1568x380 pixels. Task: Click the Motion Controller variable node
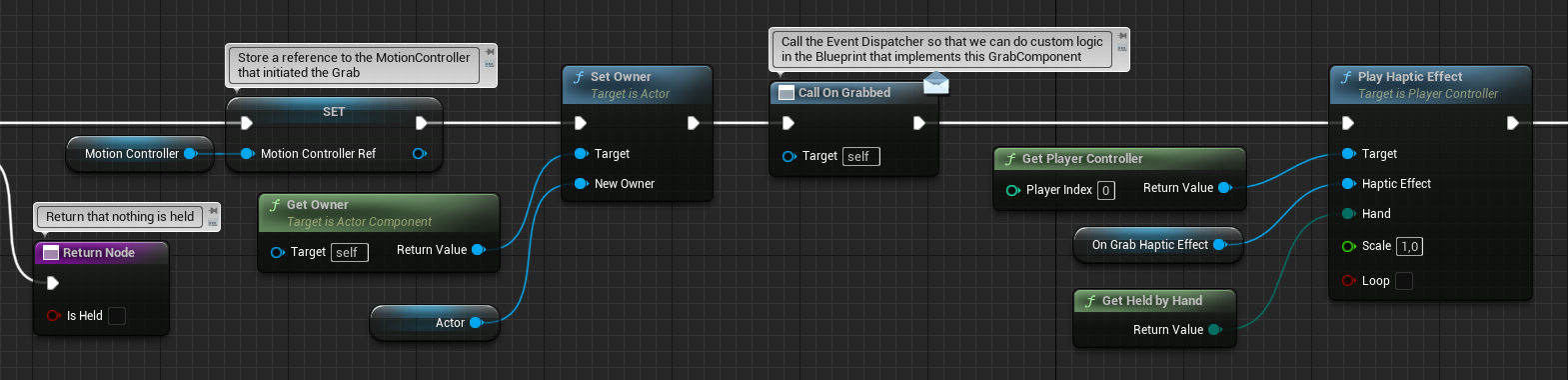tap(140, 153)
